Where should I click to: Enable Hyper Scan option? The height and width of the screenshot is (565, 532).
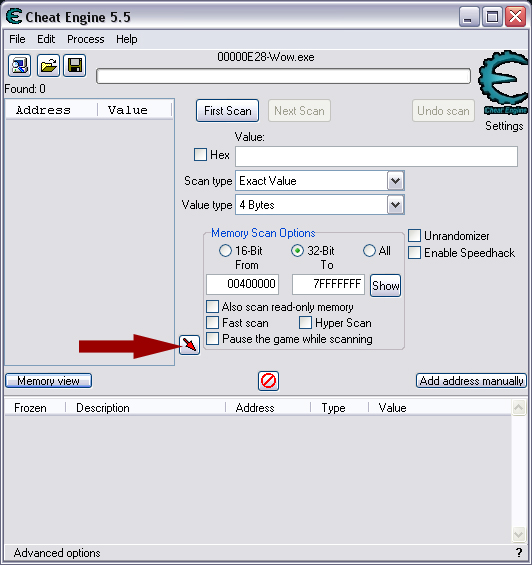coord(305,322)
